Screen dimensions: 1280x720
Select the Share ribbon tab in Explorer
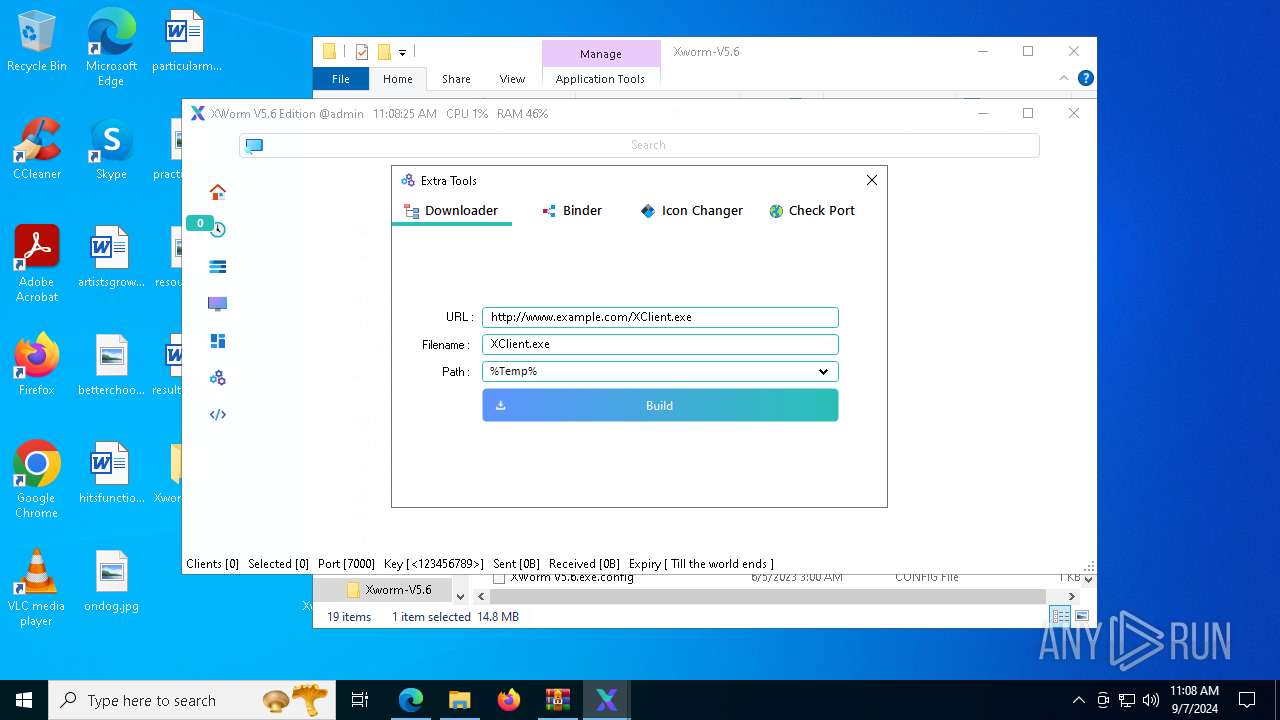[x=456, y=79]
